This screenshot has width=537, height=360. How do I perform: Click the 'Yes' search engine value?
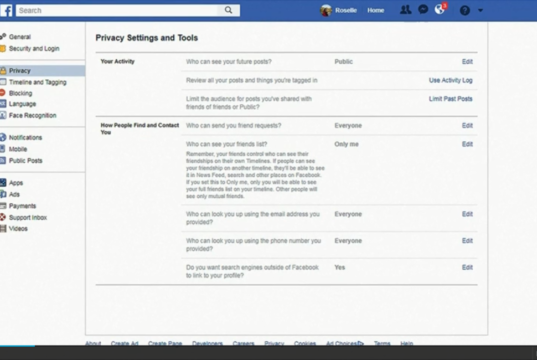(x=340, y=268)
